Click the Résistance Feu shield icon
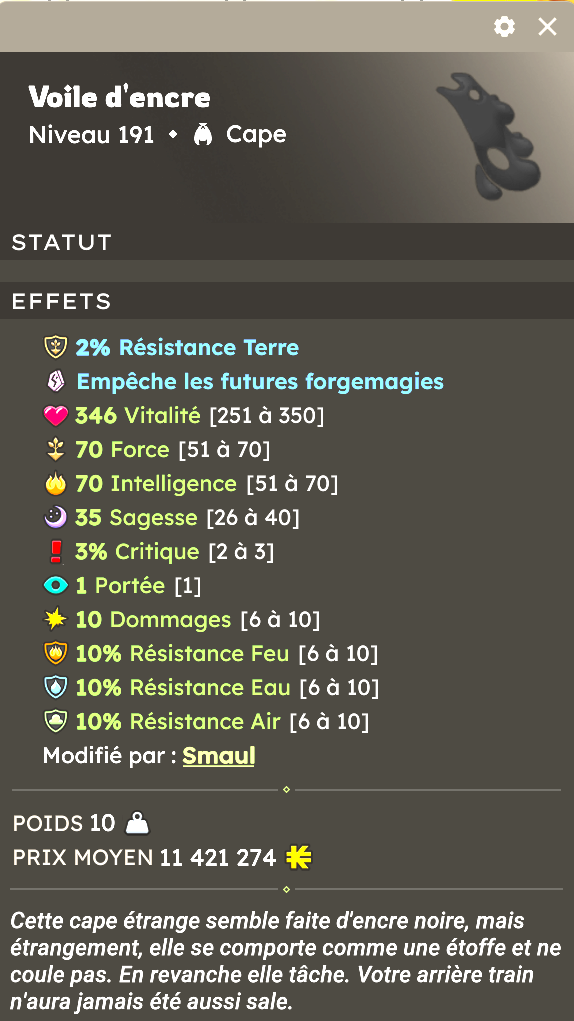Viewport: 574px width, 1021px height. click(55, 654)
